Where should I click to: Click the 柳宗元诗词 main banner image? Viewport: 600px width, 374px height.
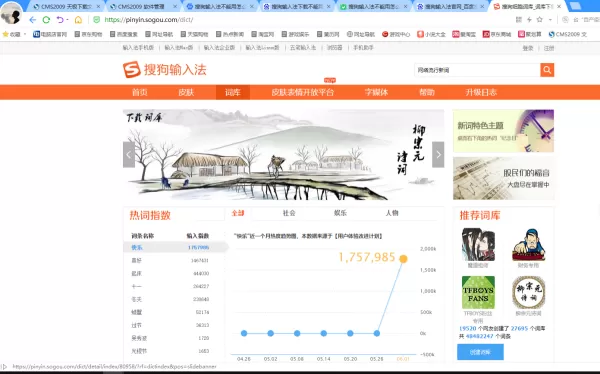283,155
